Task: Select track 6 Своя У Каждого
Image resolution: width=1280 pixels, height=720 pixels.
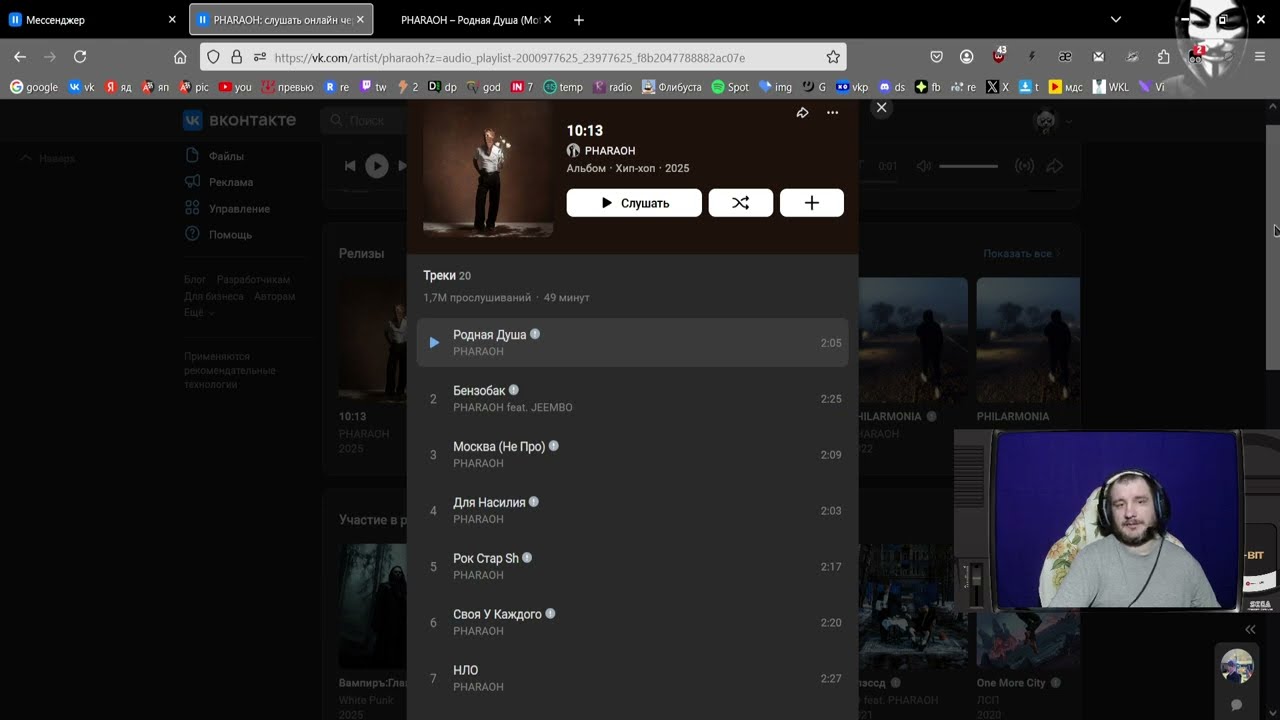Action: click(x=632, y=623)
